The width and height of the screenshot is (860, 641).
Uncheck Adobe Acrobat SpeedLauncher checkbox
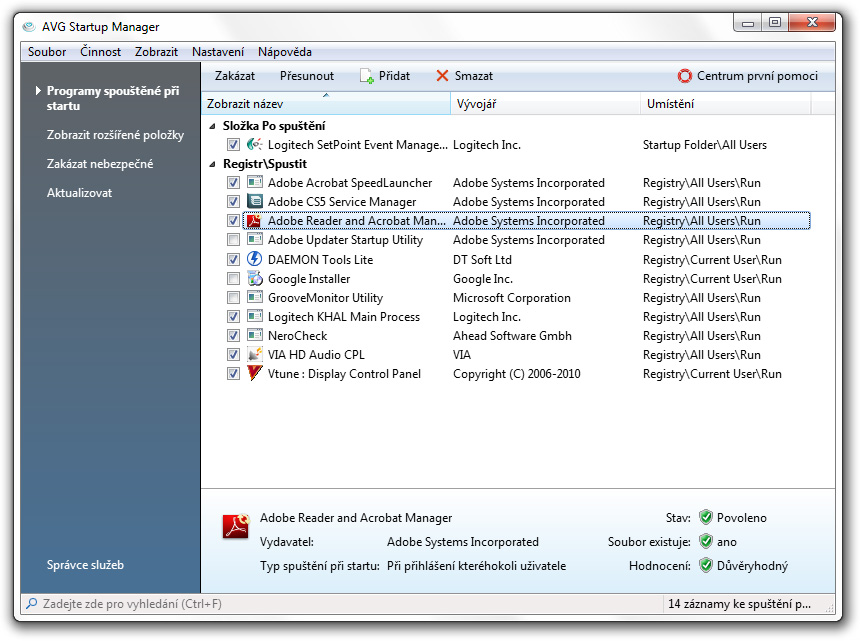tap(233, 183)
